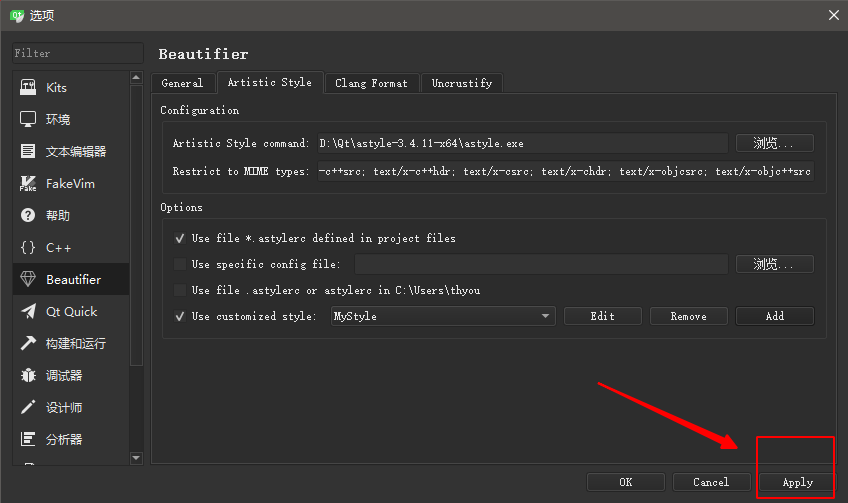This screenshot has height=503, width=848.
Task: Click 浏览 next to Artistic Style command
Action: coord(774,144)
